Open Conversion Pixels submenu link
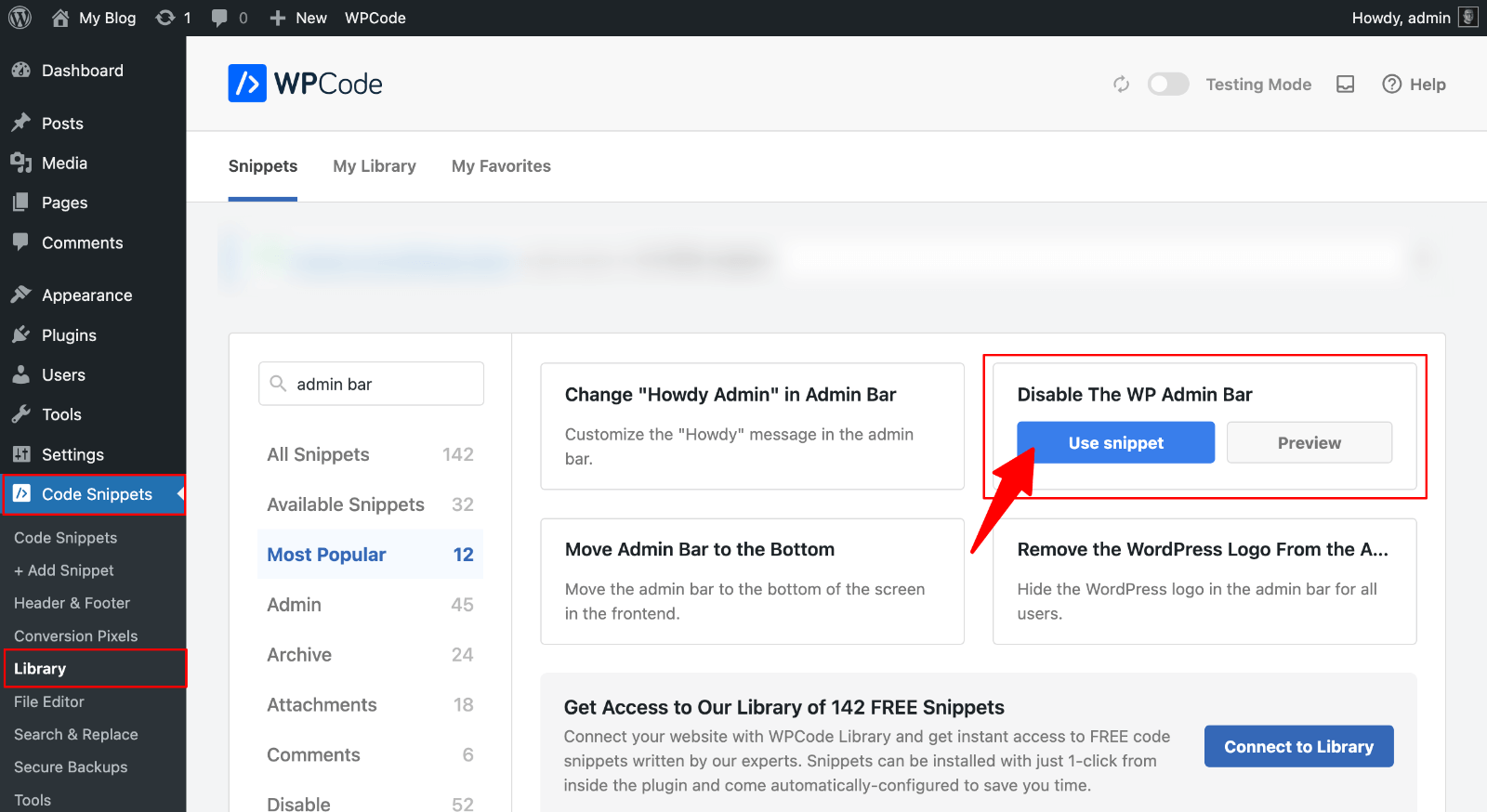Screen dimensions: 1487x812 coord(75,636)
